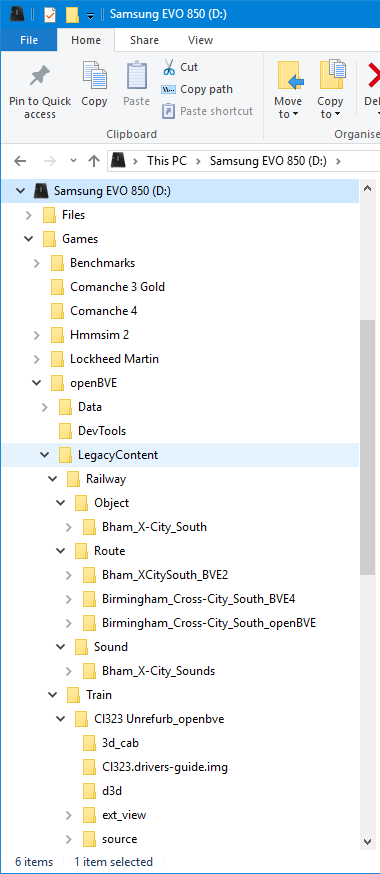Click the Hmmsim 2 folder icon
380x874 pixels.
point(57,335)
